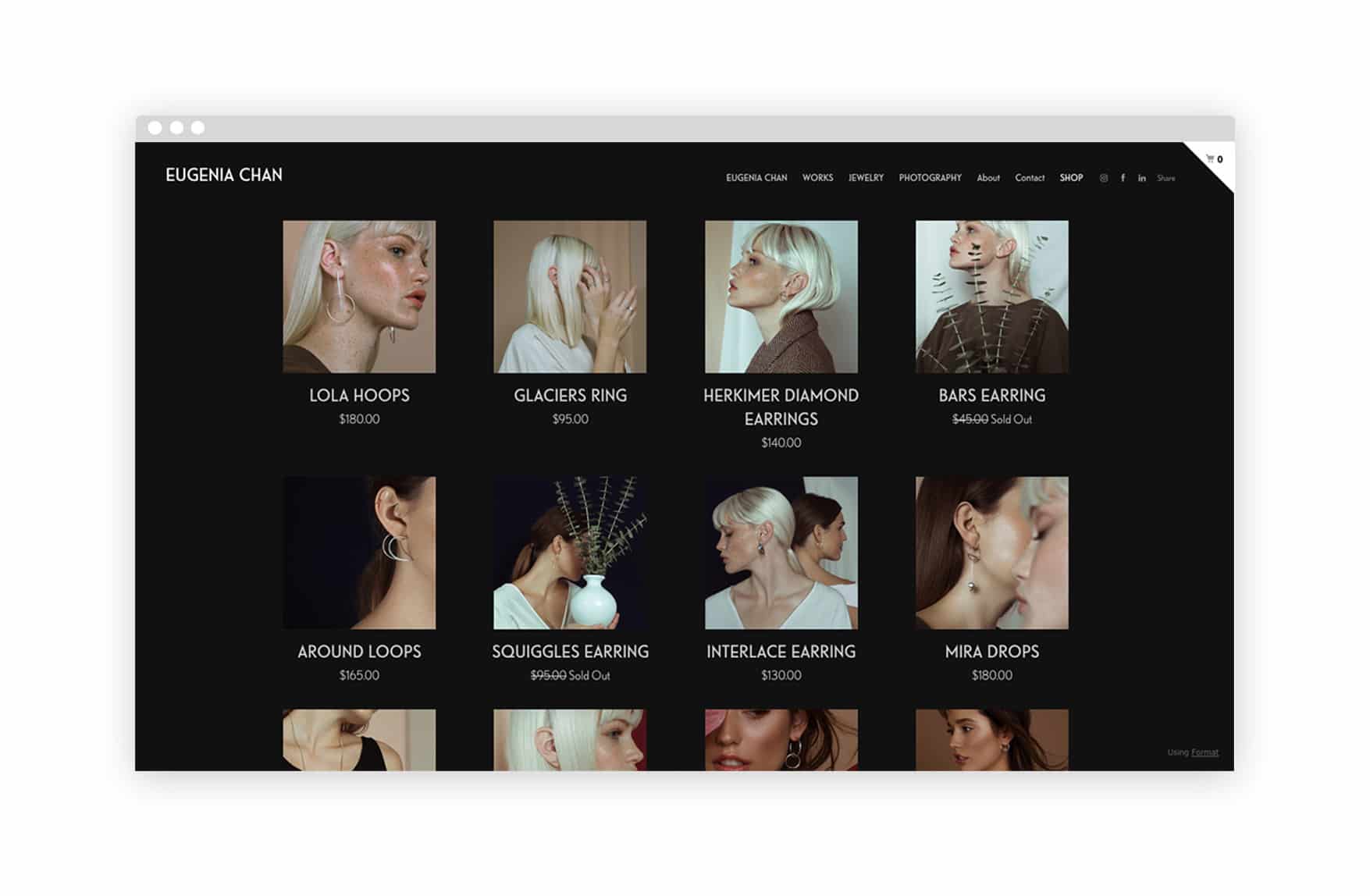
Task: Open the Instagram social icon
Action: click(1104, 179)
